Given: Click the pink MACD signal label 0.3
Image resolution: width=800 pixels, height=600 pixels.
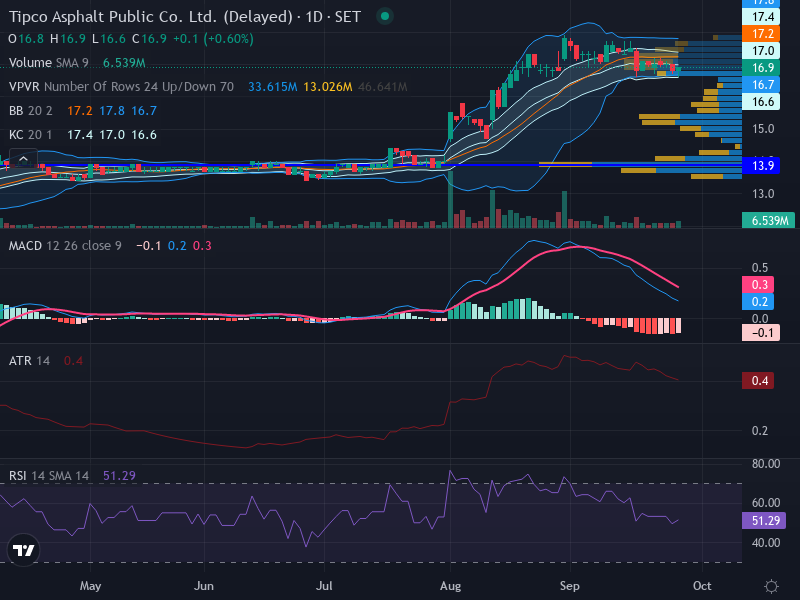Looking at the screenshot, I should [758, 284].
